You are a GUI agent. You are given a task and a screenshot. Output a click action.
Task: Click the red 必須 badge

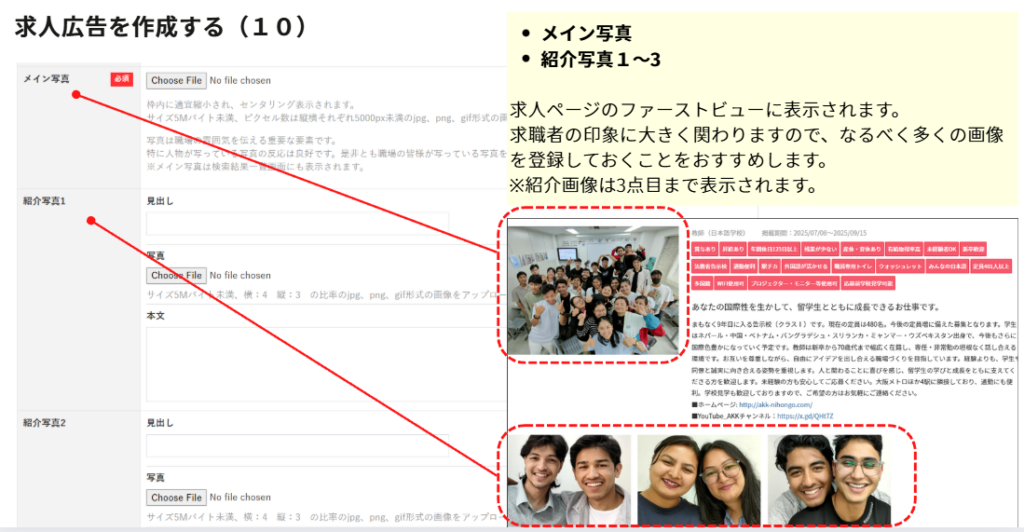[x=121, y=80]
